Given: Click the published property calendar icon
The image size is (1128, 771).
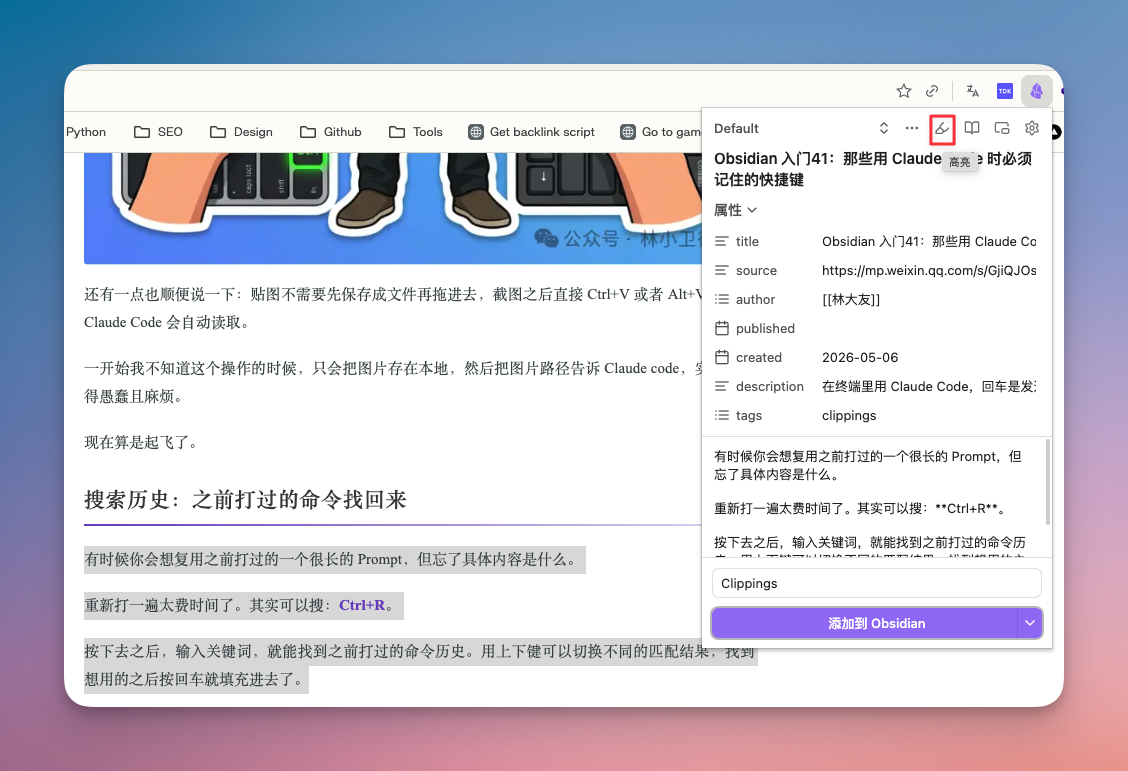Looking at the screenshot, I should [x=722, y=328].
